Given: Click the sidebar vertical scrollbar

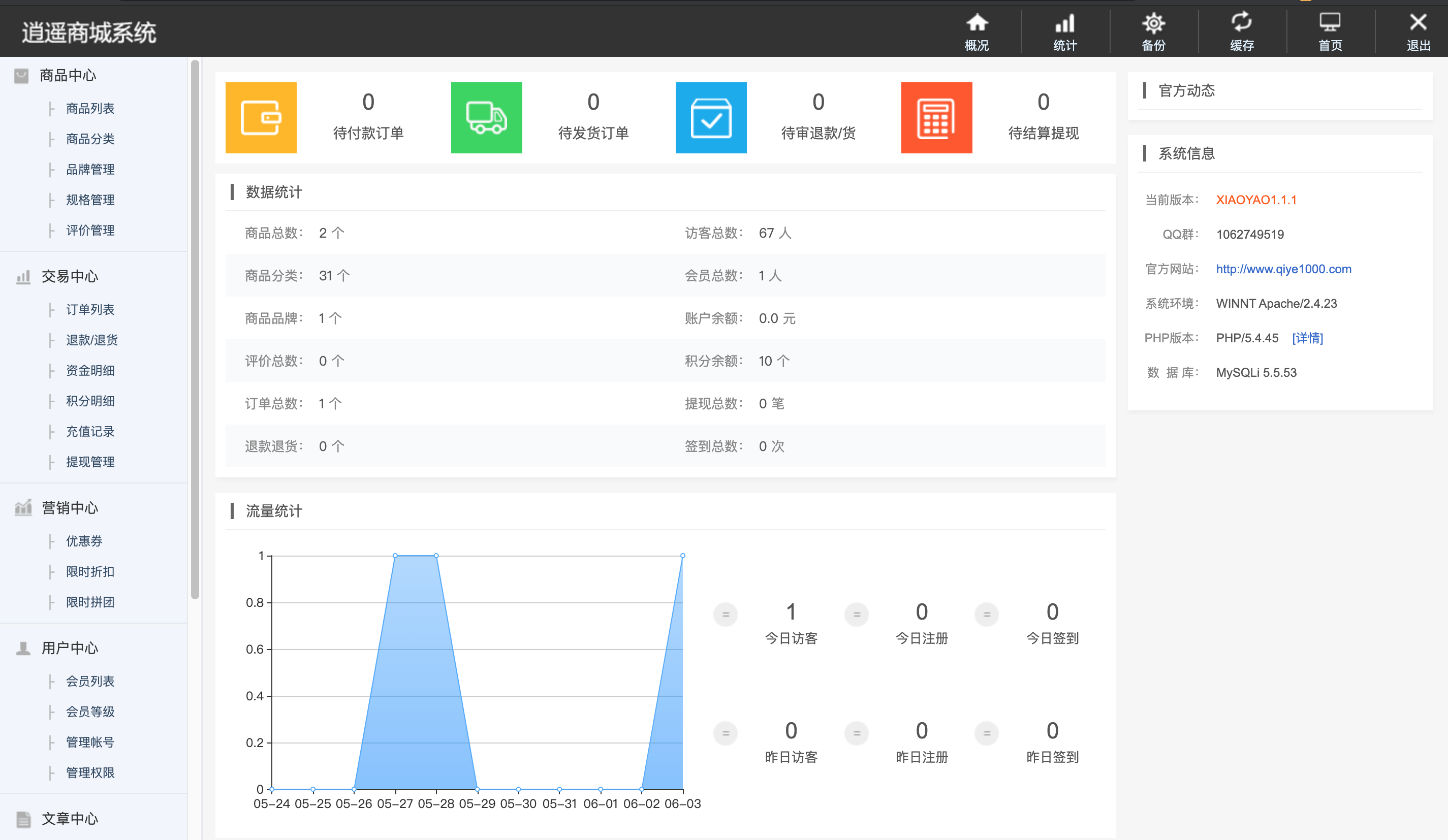Looking at the screenshot, I should pos(195,331).
